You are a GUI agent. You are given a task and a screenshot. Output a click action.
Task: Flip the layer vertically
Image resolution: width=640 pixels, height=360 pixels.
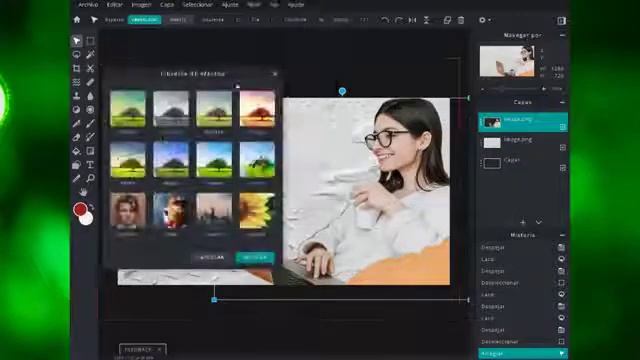point(426,20)
